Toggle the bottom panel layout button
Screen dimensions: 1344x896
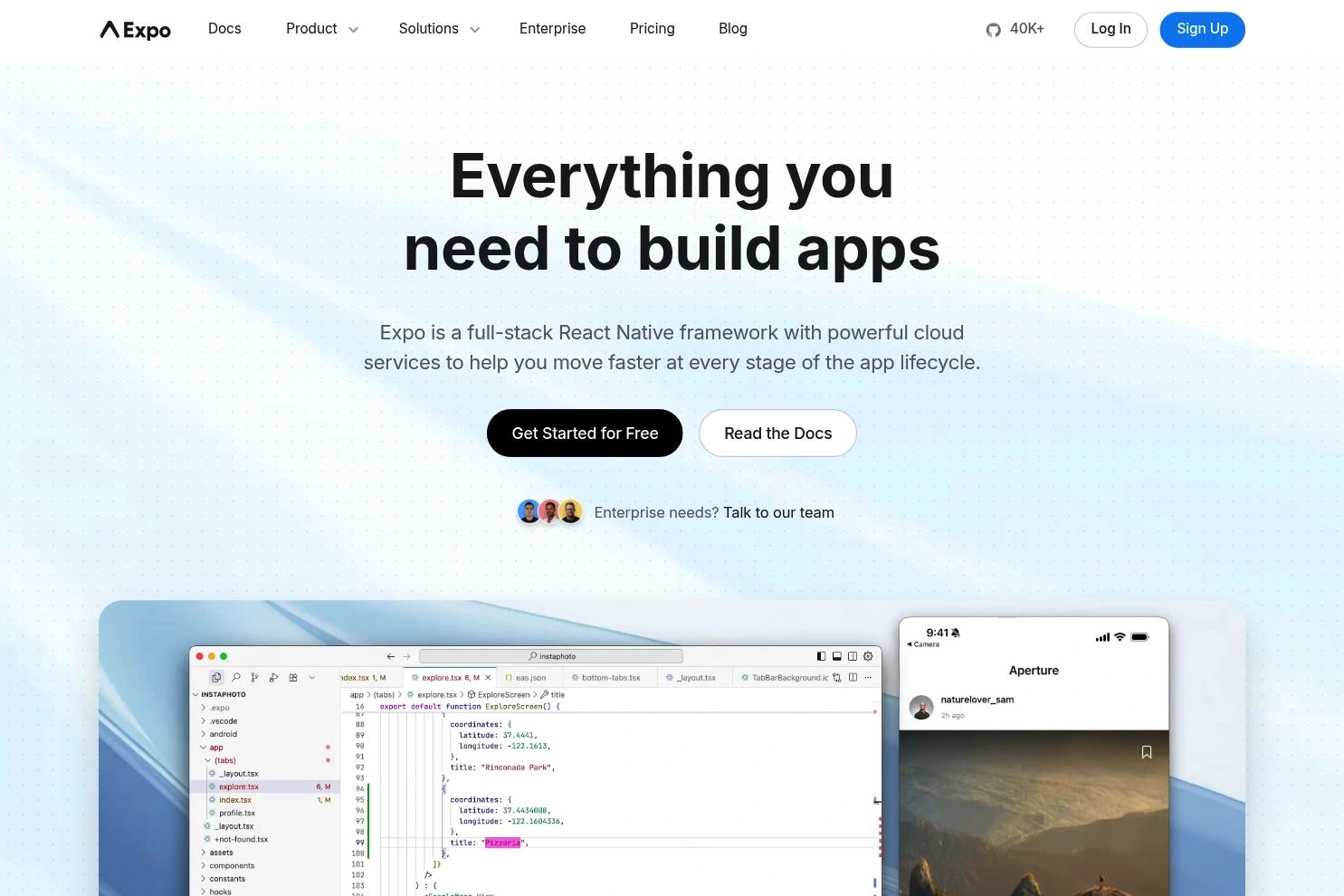pos(837,656)
